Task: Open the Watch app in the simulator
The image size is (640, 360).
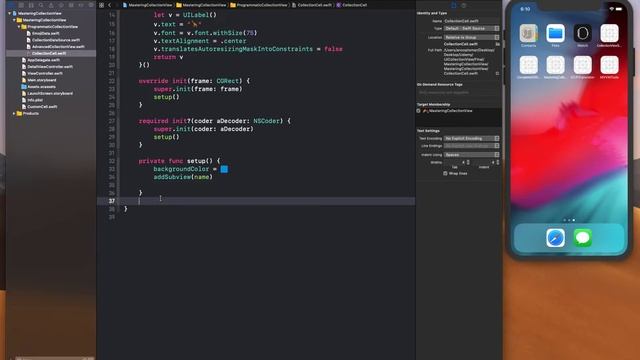Action: (582, 33)
